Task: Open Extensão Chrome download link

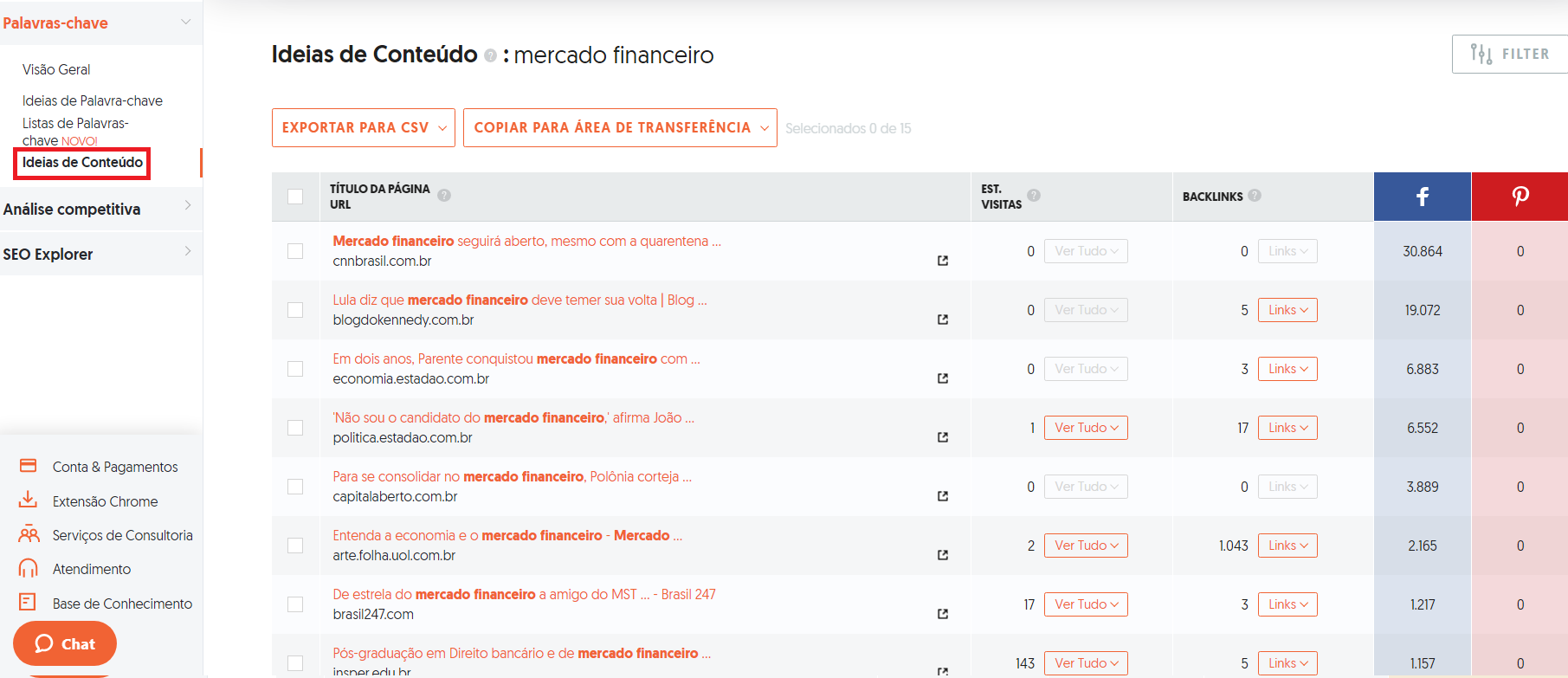Action: coord(88,501)
